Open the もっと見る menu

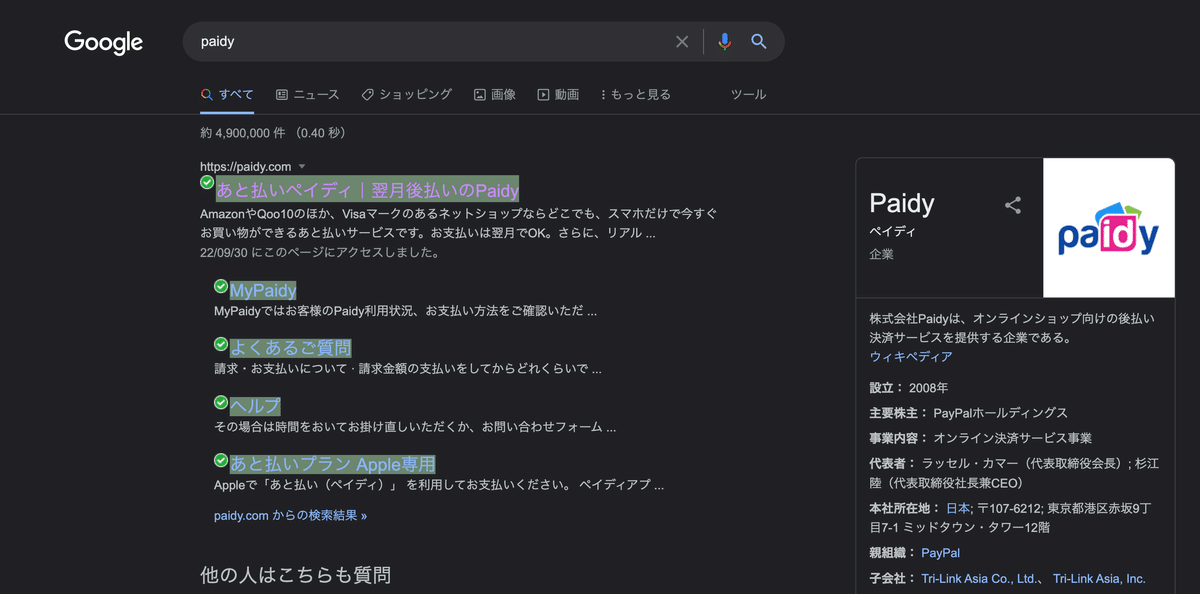pos(635,94)
